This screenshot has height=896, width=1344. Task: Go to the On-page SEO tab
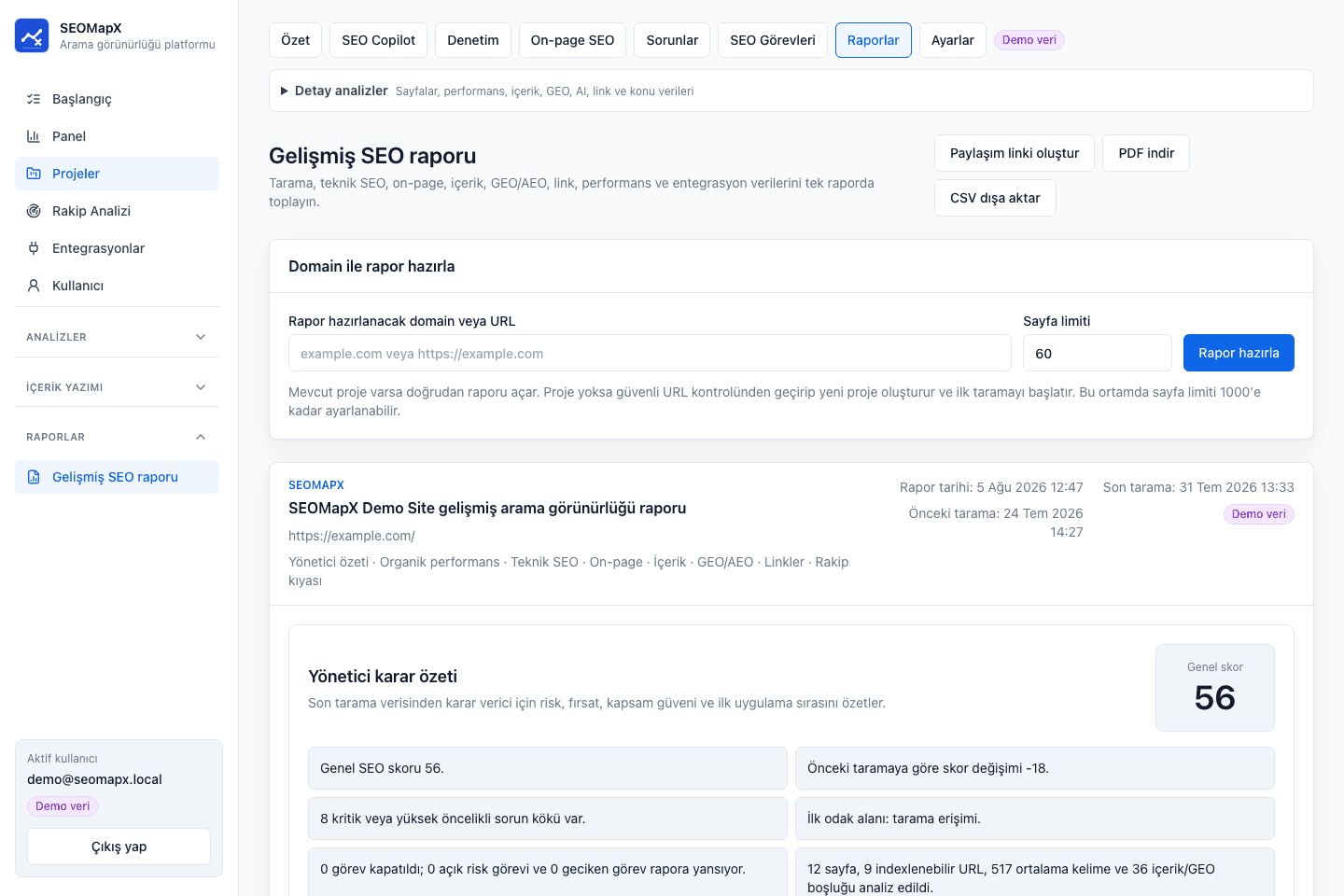click(x=573, y=40)
